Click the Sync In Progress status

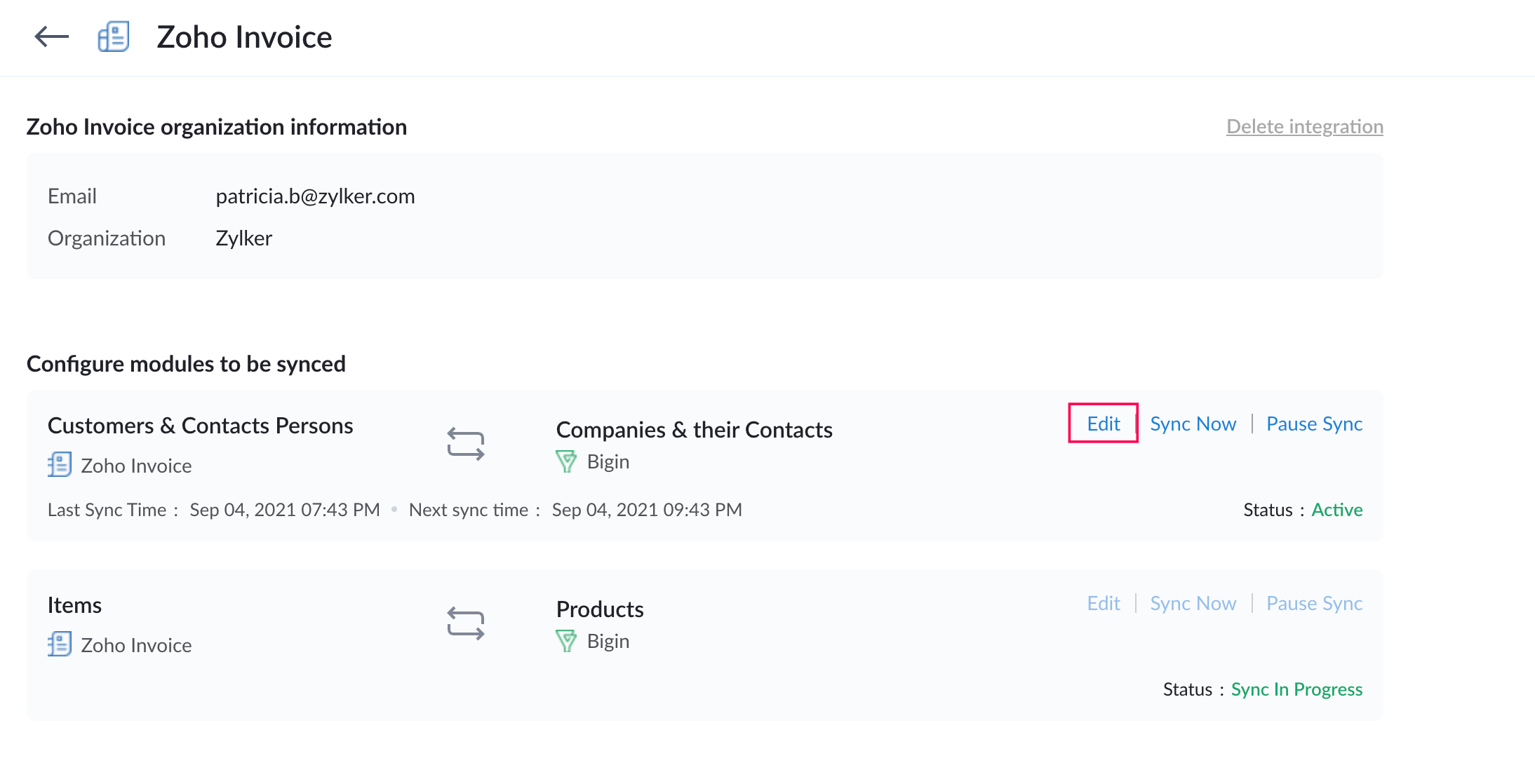[x=1296, y=689]
